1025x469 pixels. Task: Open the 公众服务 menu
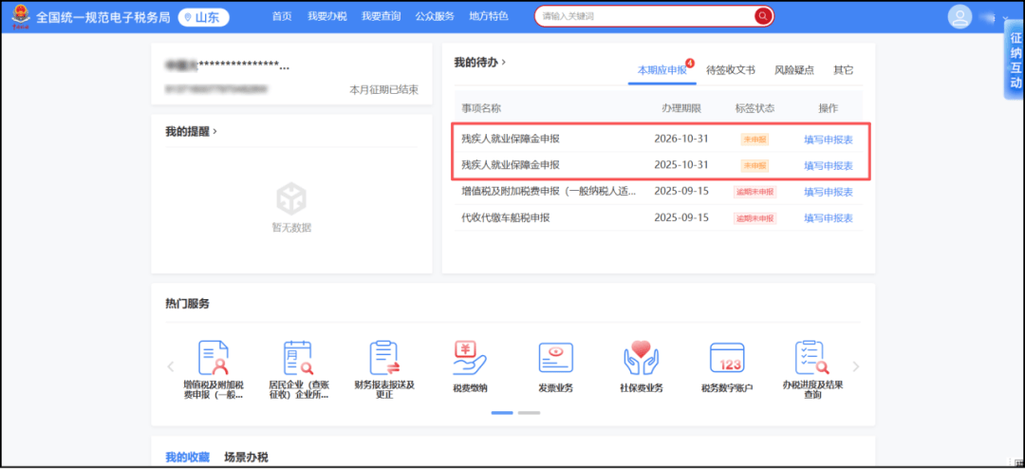pyautogui.click(x=435, y=16)
